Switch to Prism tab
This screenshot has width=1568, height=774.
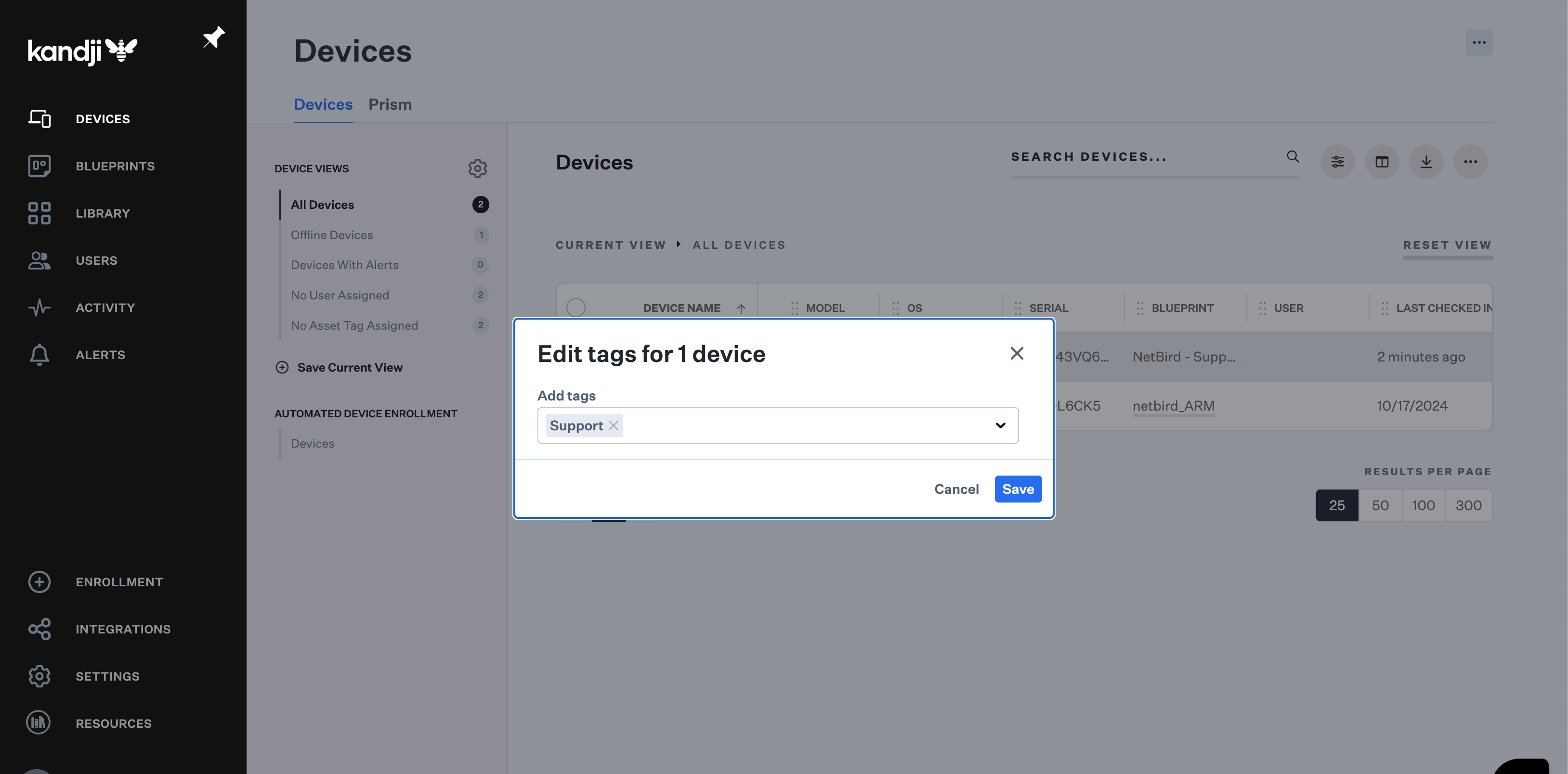tap(390, 104)
